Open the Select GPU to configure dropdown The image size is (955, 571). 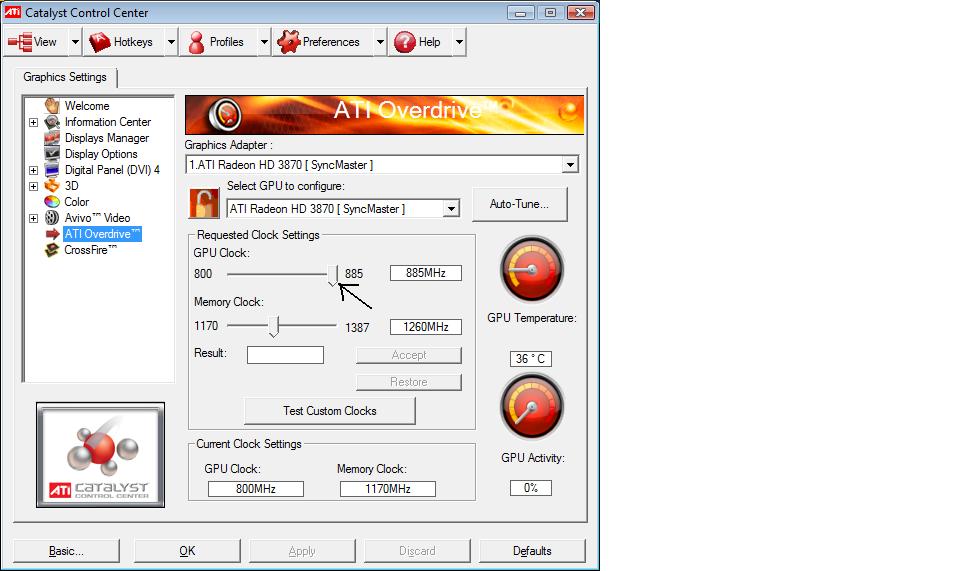[x=451, y=209]
